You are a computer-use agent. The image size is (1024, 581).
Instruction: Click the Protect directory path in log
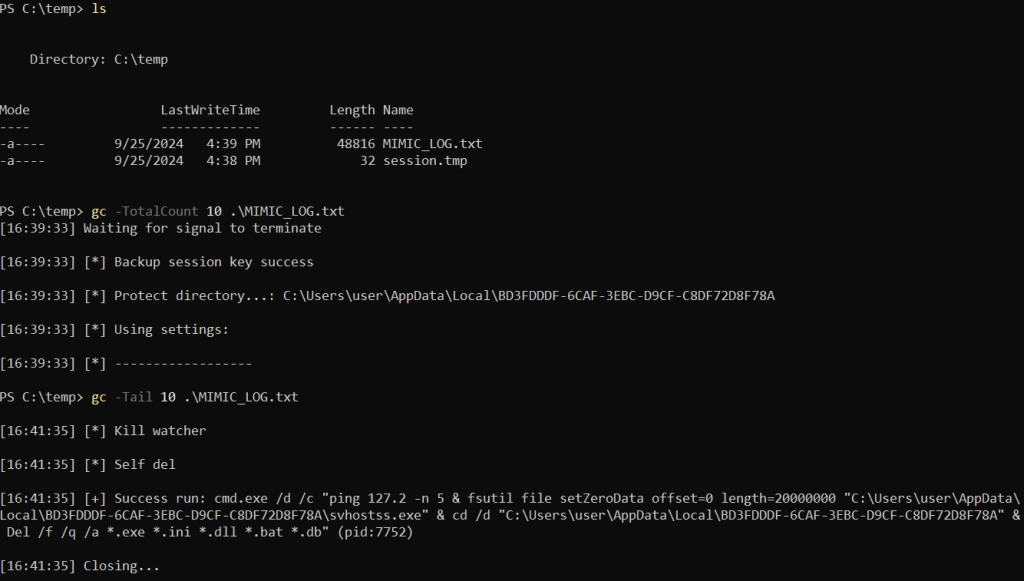click(x=528, y=296)
